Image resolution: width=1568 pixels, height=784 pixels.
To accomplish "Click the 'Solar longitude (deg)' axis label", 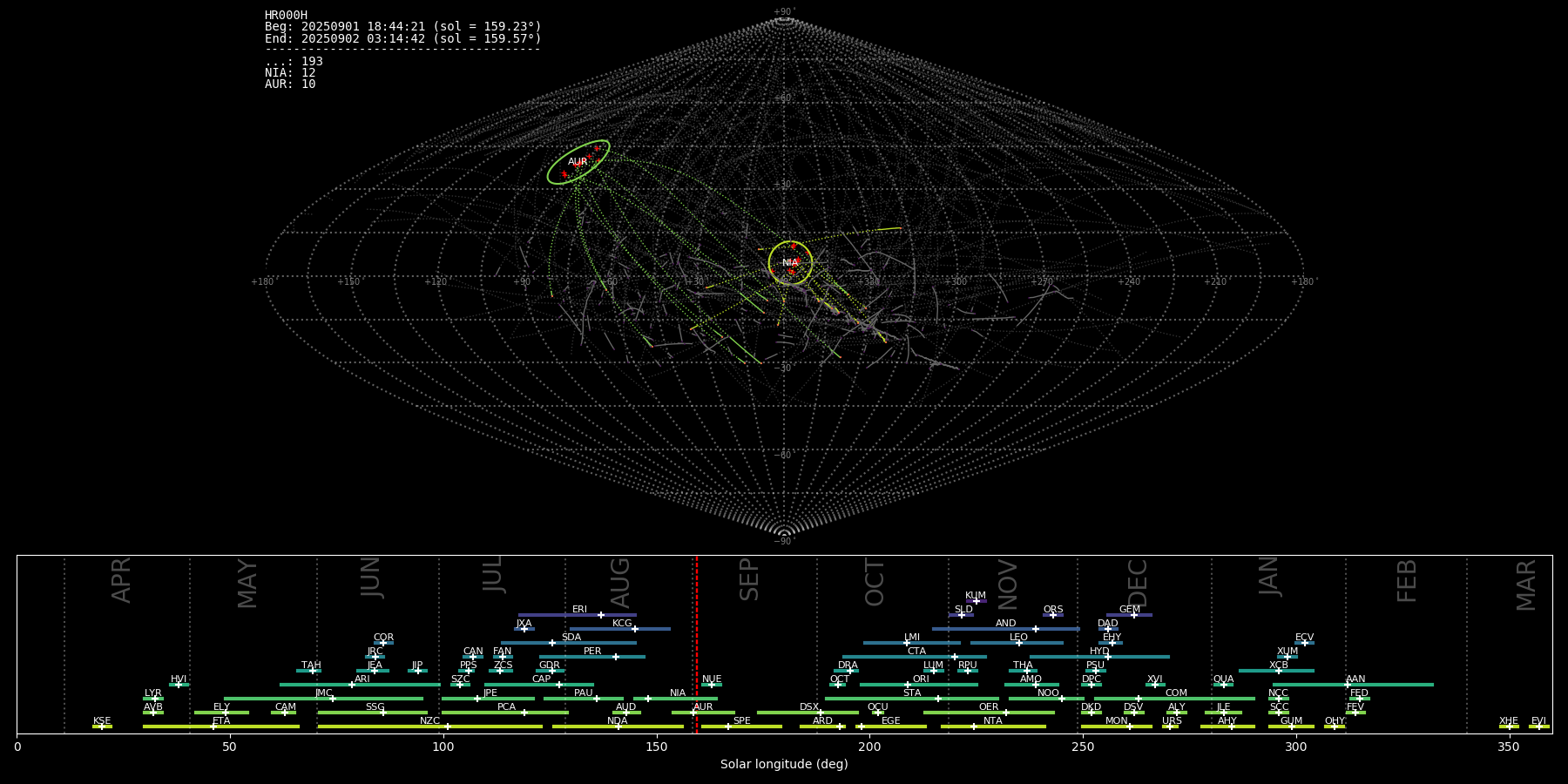I will 784,764.
